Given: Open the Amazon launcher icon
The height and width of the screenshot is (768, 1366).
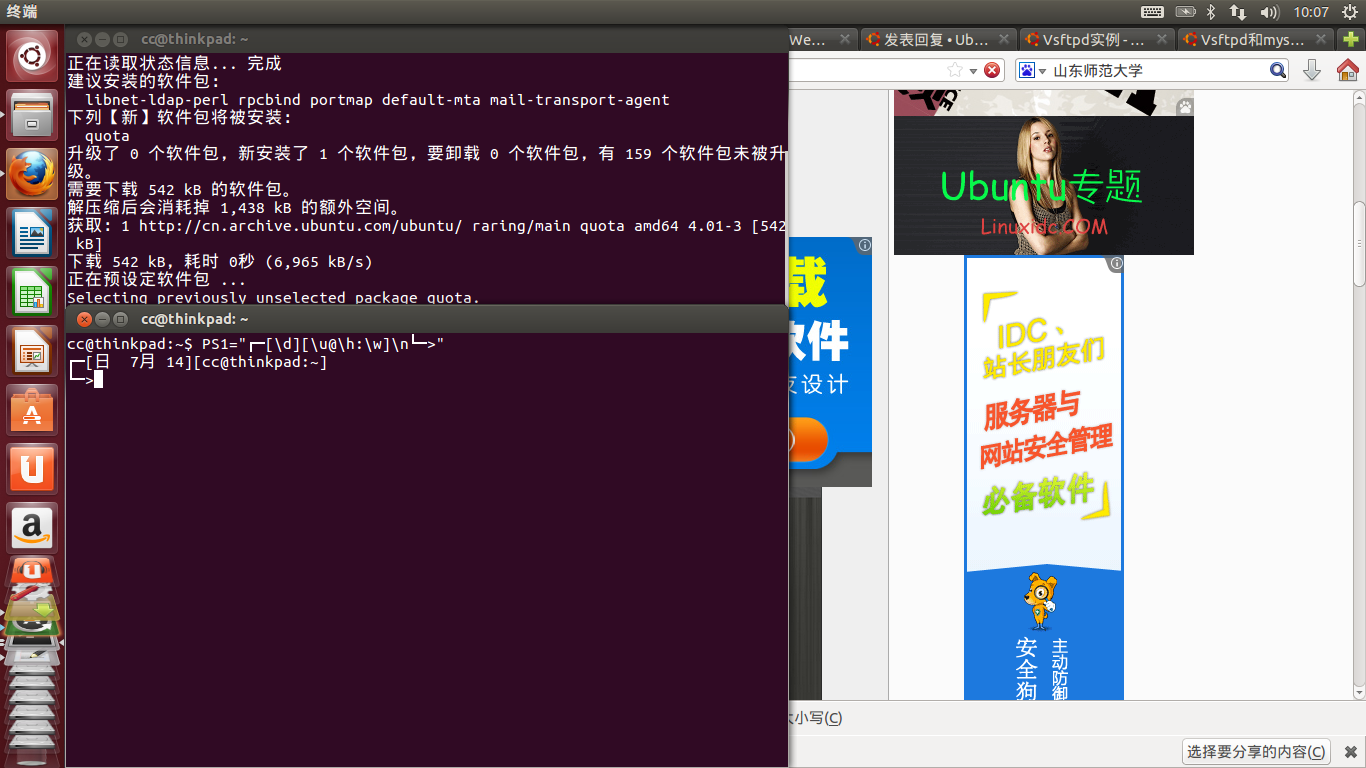Looking at the screenshot, I should pos(33,527).
